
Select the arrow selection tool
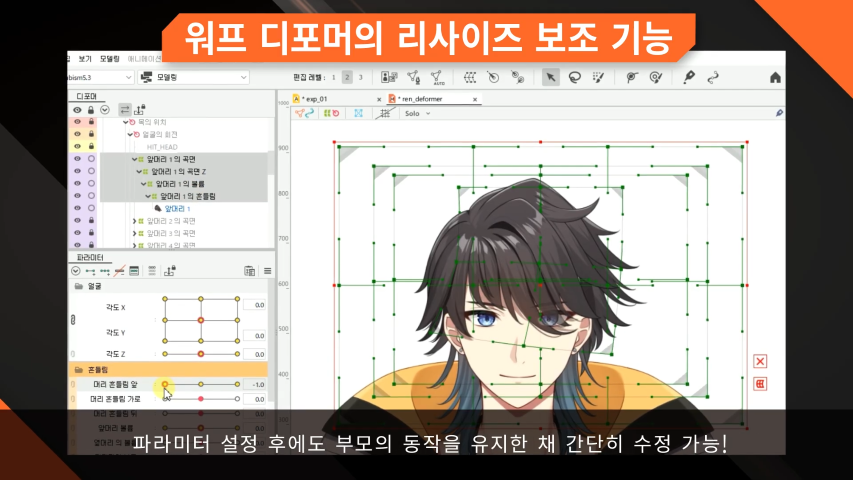[551, 77]
